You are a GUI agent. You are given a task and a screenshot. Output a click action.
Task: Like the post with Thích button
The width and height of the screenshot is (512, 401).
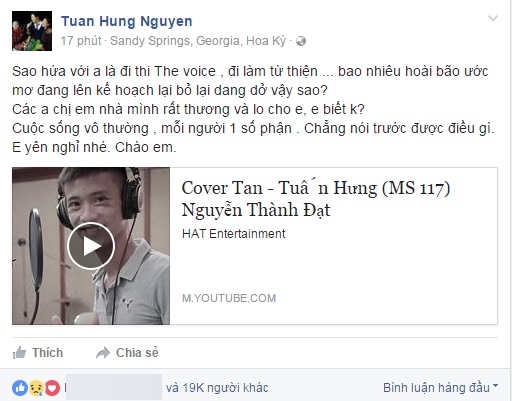click(38, 353)
